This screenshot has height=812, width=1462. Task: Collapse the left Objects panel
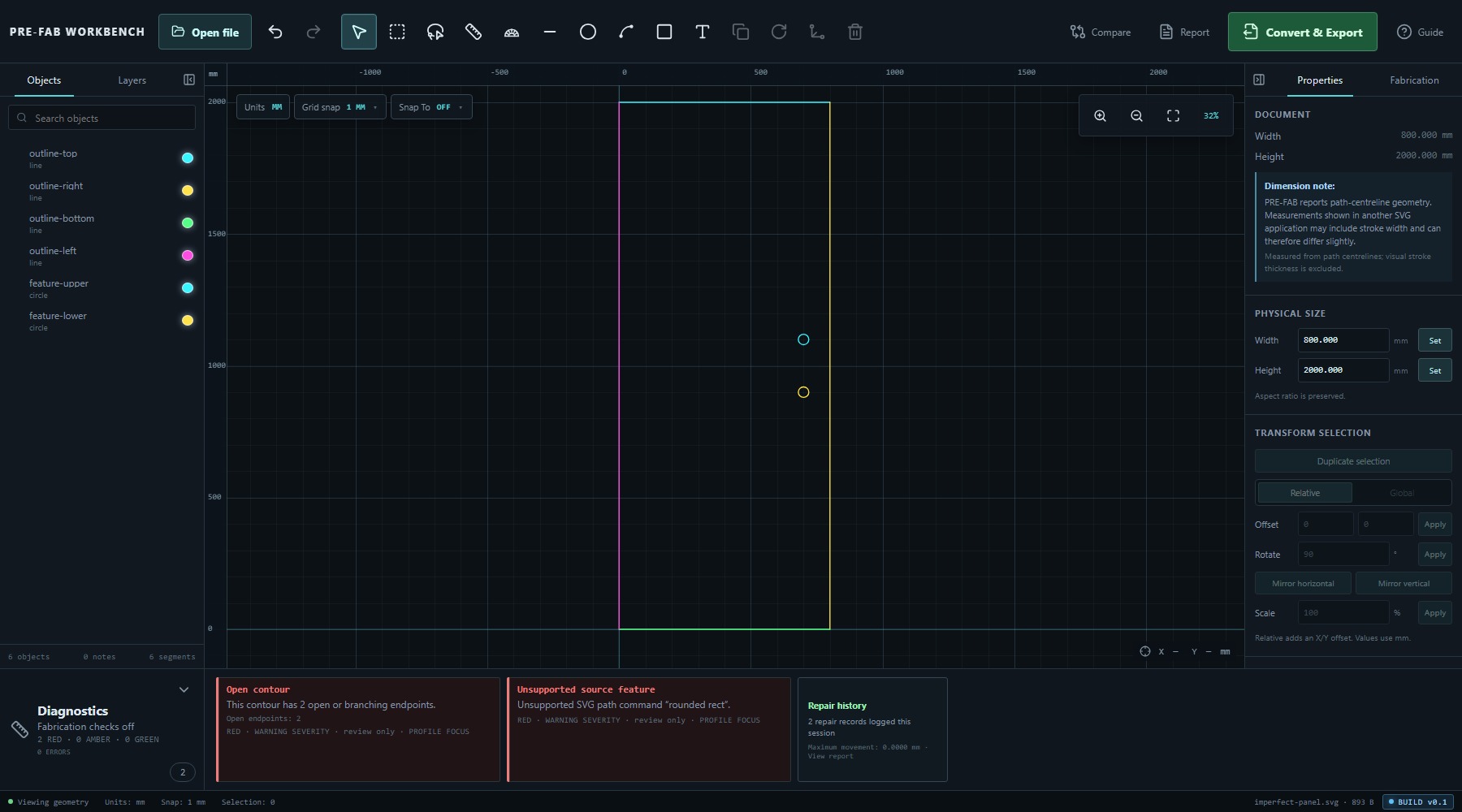189,80
